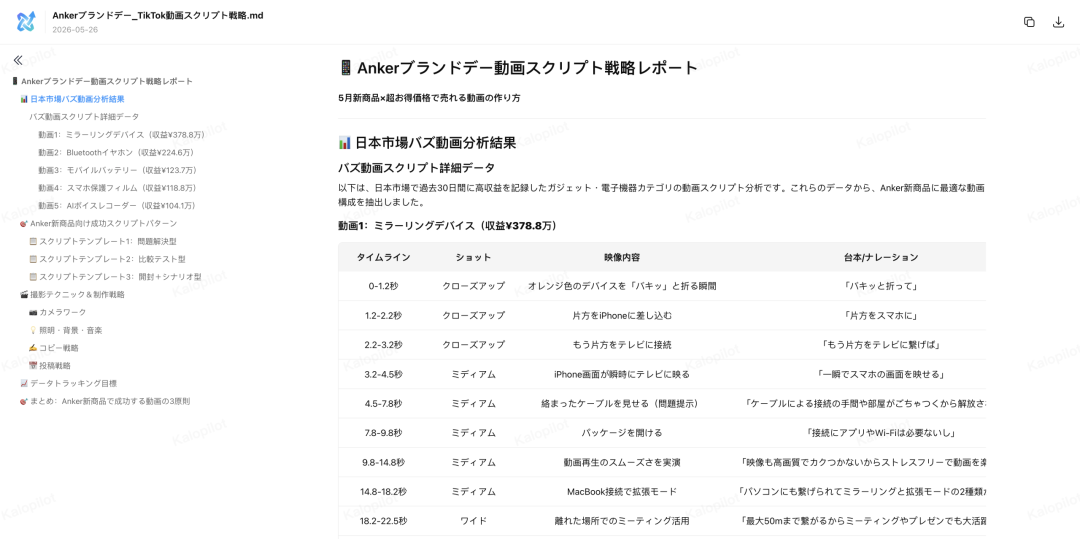This screenshot has height=539, width=1080.
Task: Click the 3.2-4.5秒 timeline cell
Action: pyautogui.click(x=383, y=374)
